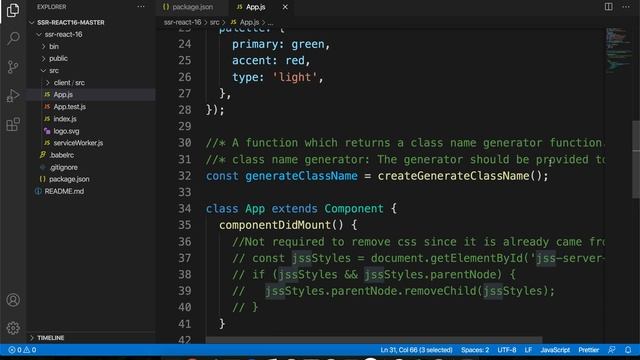Click the cursor position Ln 31, Col 66
Image resolution: width=640 pixels, height=360 pixels.
(x=416, y=350)
